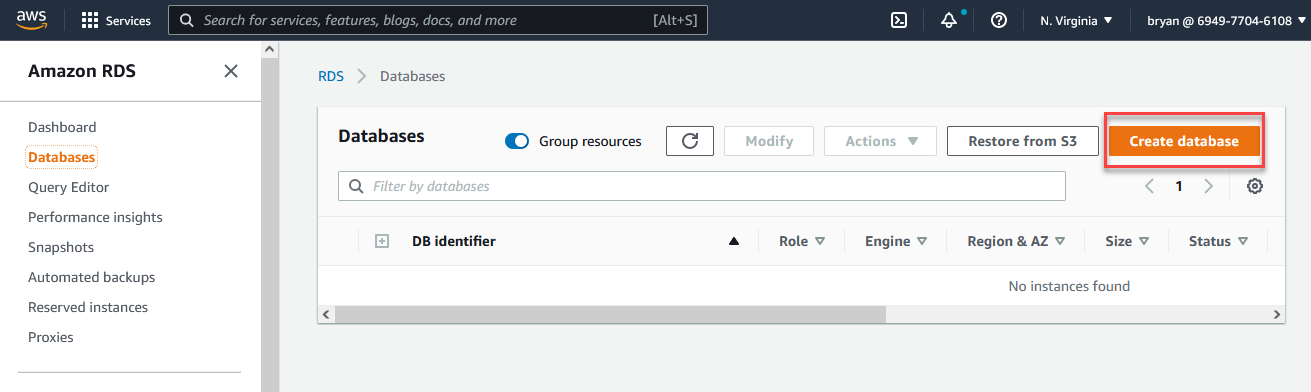Open Automated backups in the sidebar
The height and width of the screenshot is (392, 1311).
(92, 277)
